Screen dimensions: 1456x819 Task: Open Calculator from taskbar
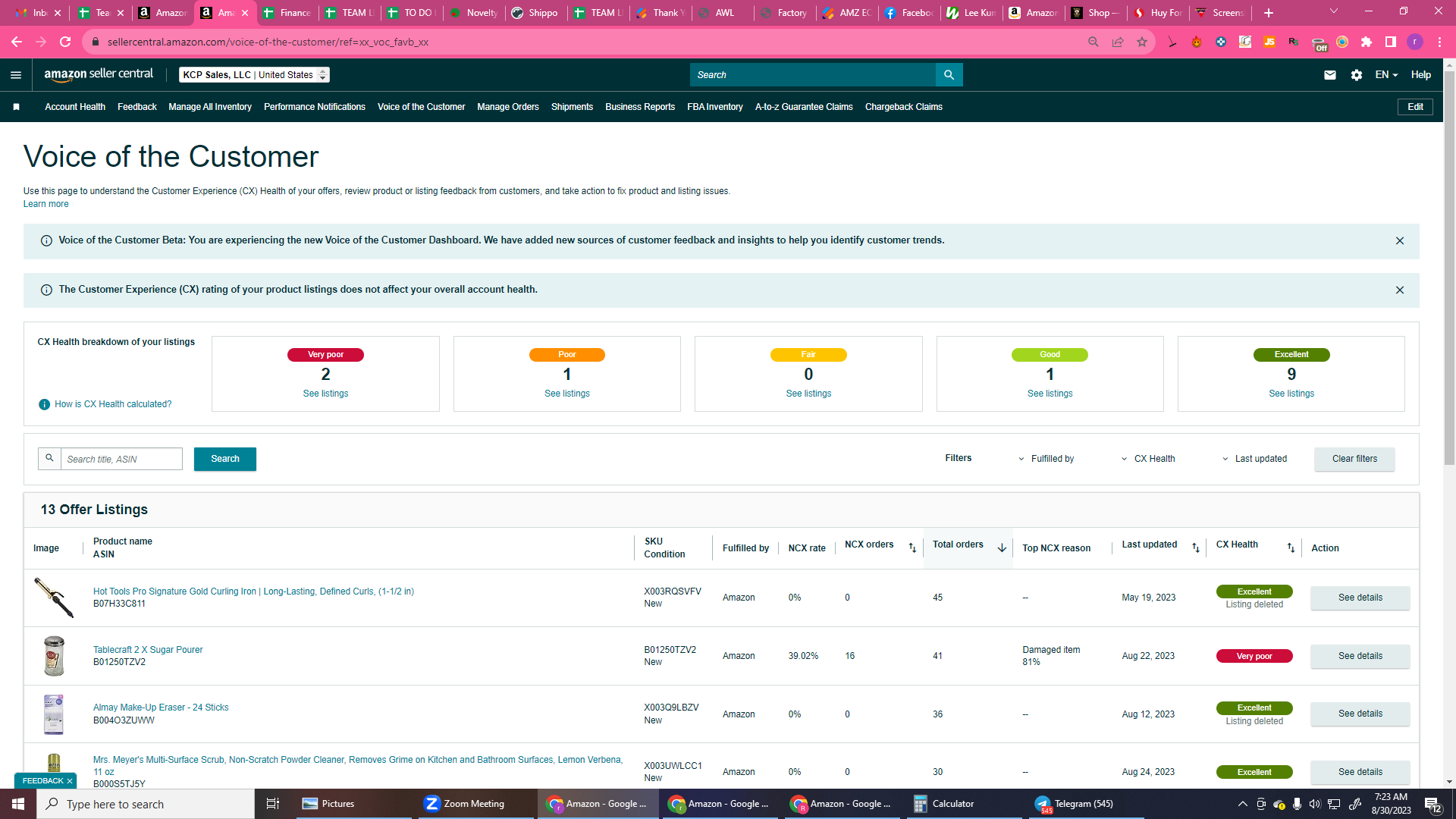point(963,804)
